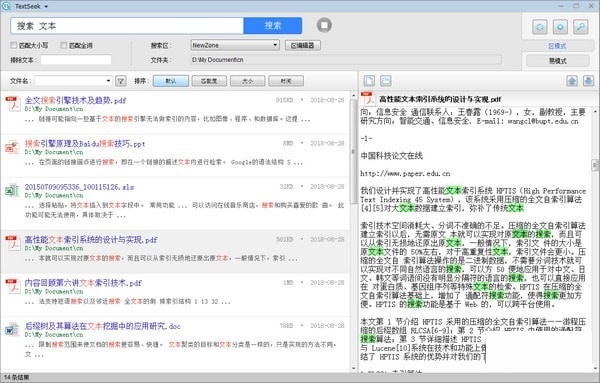
Task: Click 中国科技论文在线 line in preview
Action: 391,156
